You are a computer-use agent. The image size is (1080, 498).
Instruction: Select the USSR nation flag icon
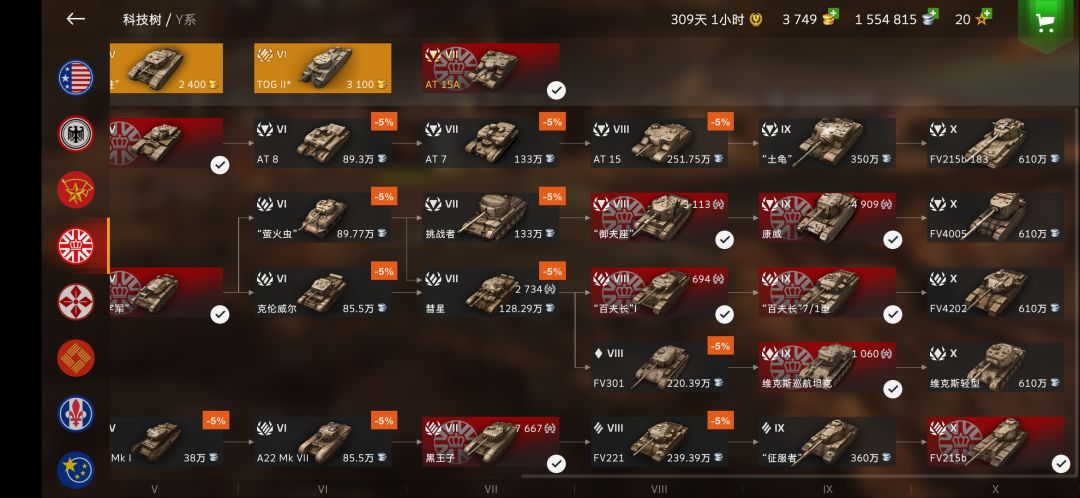(x=76, y=189)
